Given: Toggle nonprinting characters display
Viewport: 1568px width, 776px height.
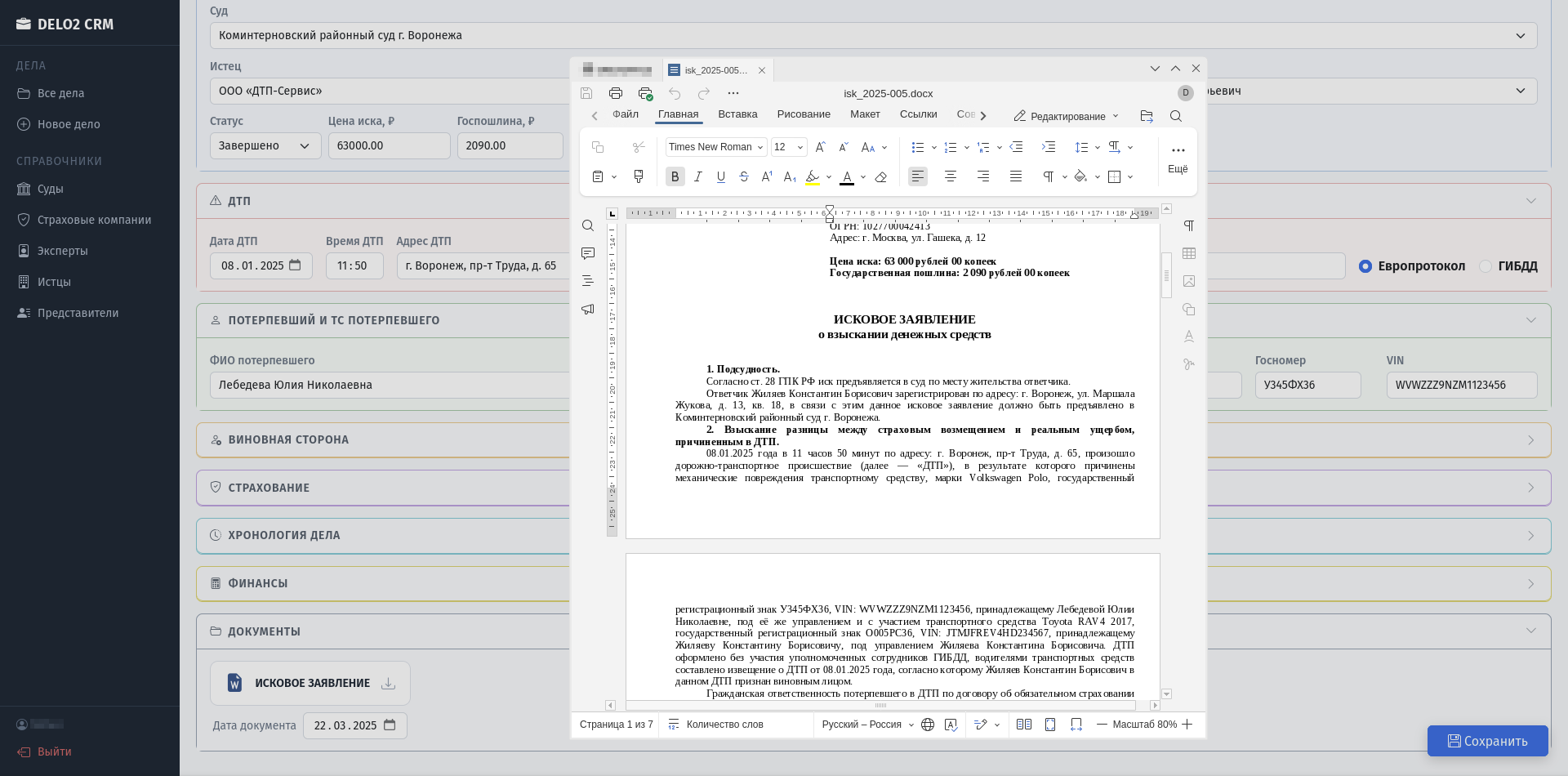Looking at the screenshot, I should point(1049,176).
